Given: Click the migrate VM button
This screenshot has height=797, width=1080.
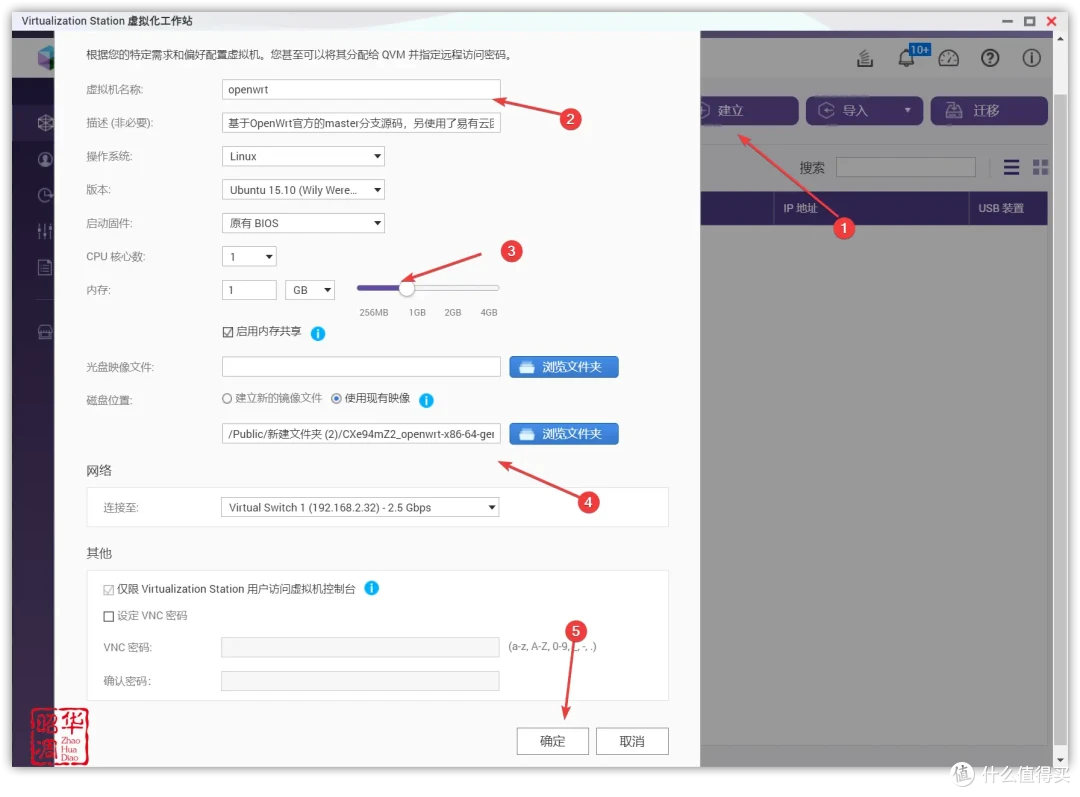Looking at the screenshot, I should click(x=989, y=110).
